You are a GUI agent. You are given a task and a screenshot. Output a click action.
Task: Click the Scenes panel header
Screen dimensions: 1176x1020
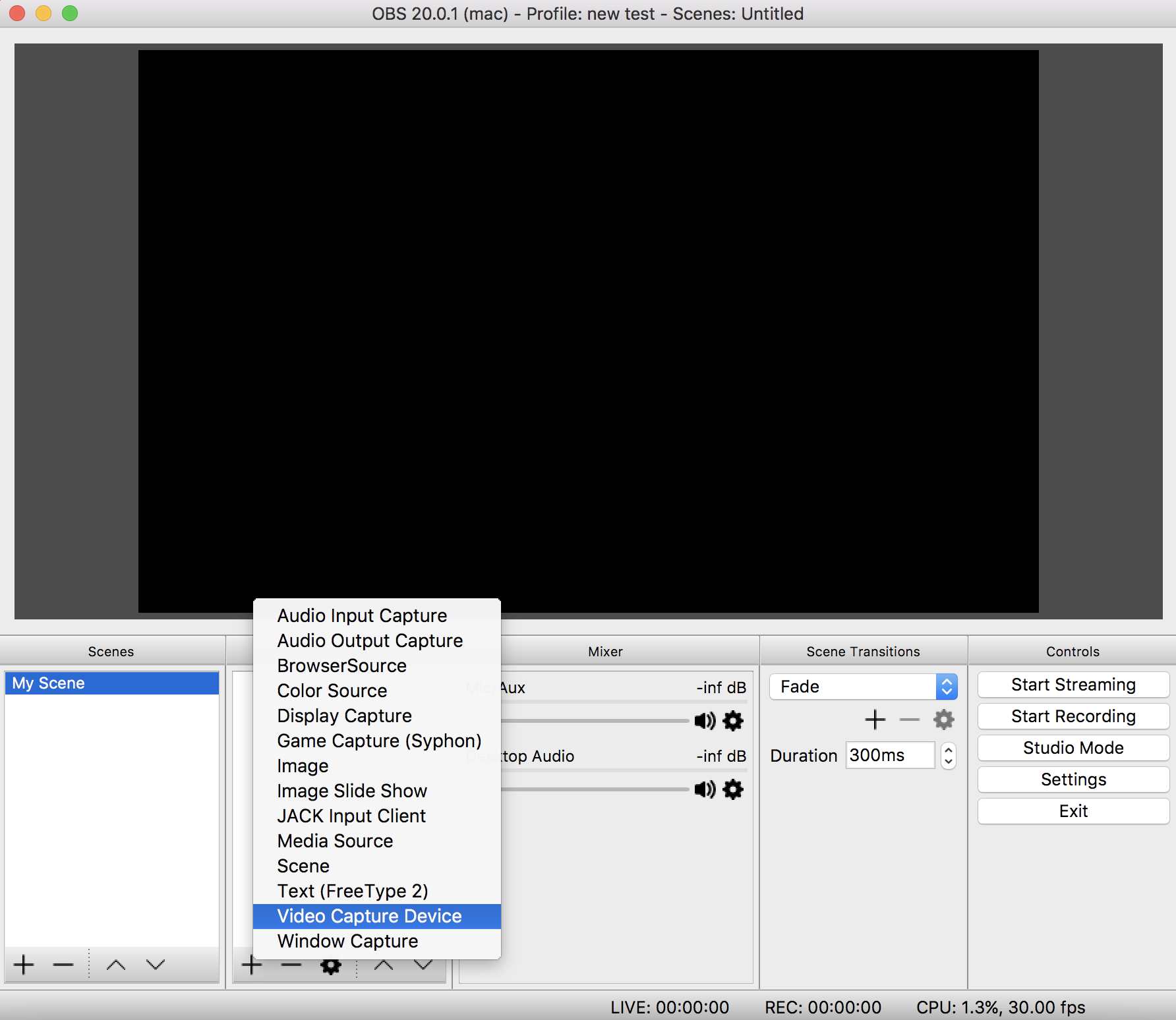pos(111,652)
